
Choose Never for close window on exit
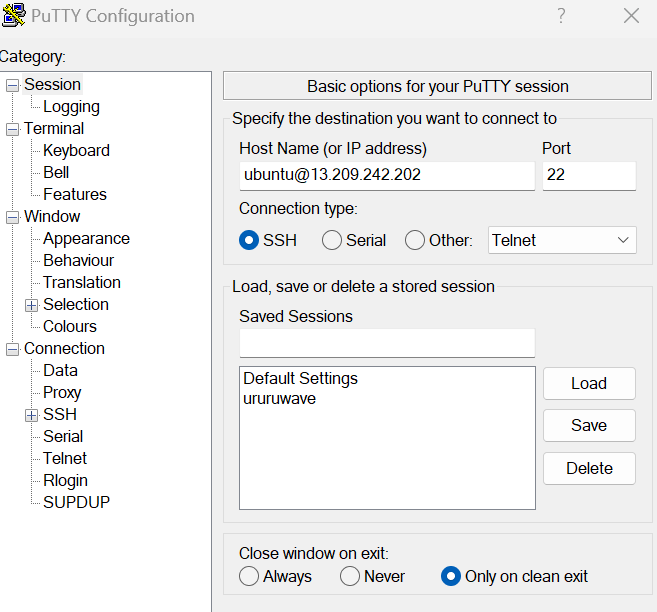pos(349,576)
